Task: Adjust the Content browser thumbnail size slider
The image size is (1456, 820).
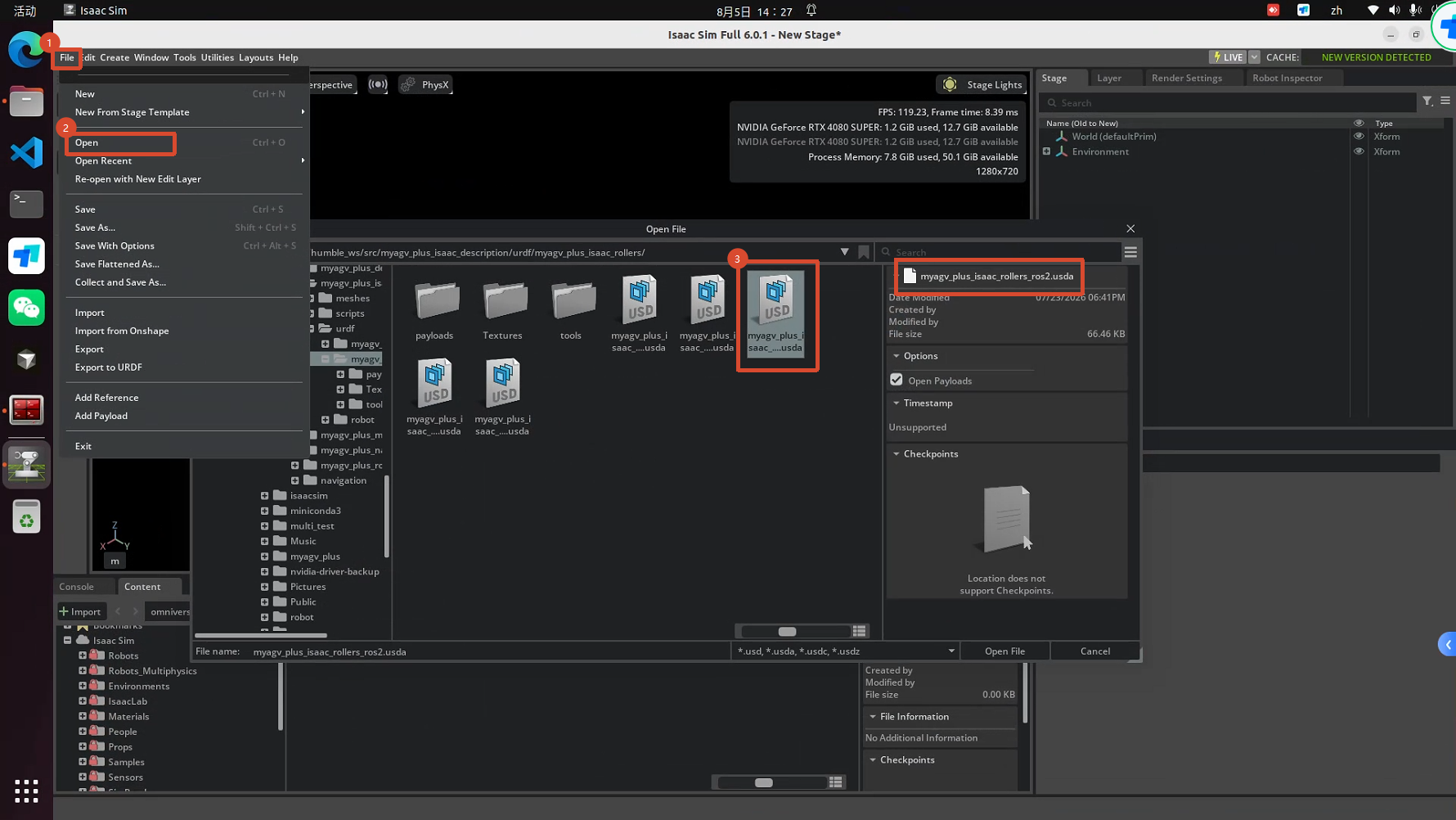Action: 764,783
